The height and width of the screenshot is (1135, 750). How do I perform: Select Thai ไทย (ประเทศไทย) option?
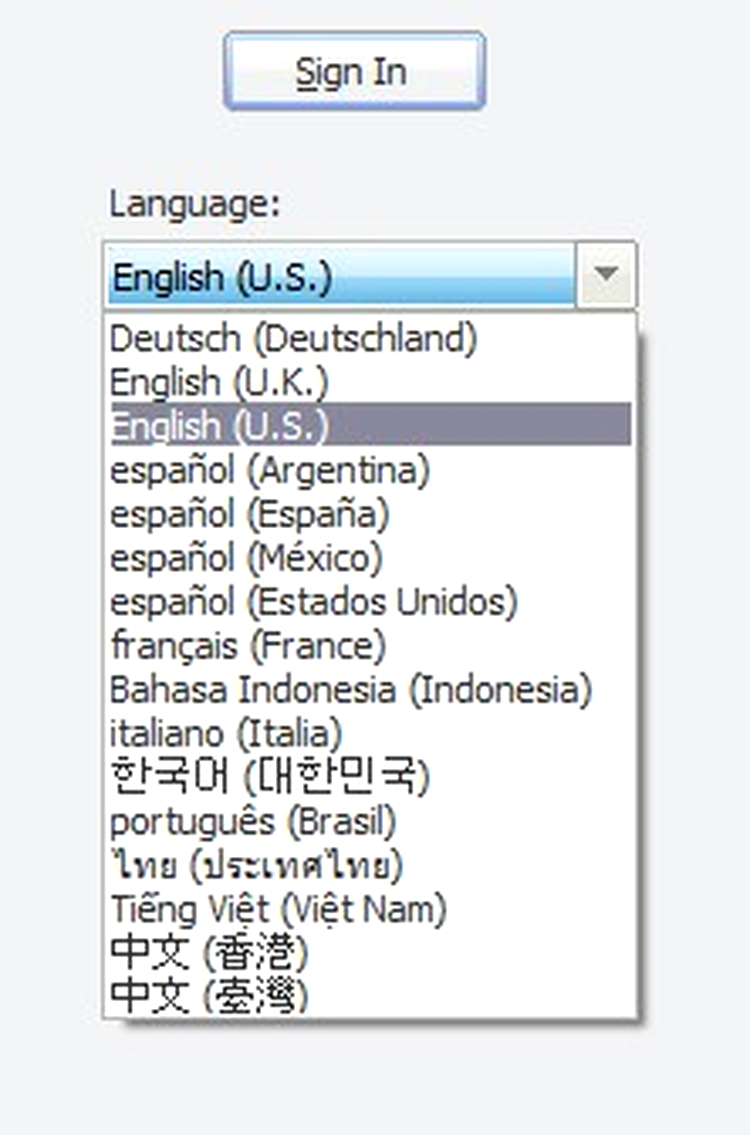(370, 865)
